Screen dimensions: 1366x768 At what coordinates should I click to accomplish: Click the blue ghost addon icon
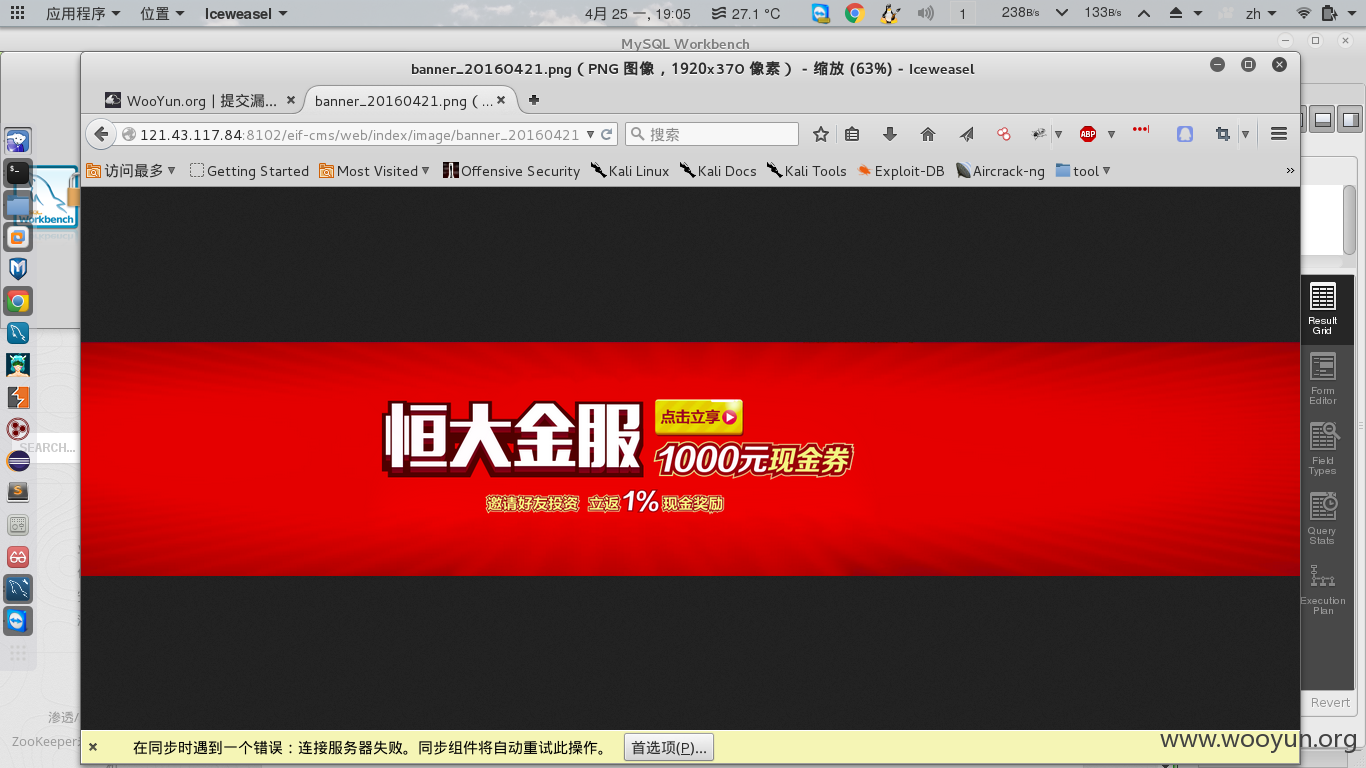[x=1185, y=134]
